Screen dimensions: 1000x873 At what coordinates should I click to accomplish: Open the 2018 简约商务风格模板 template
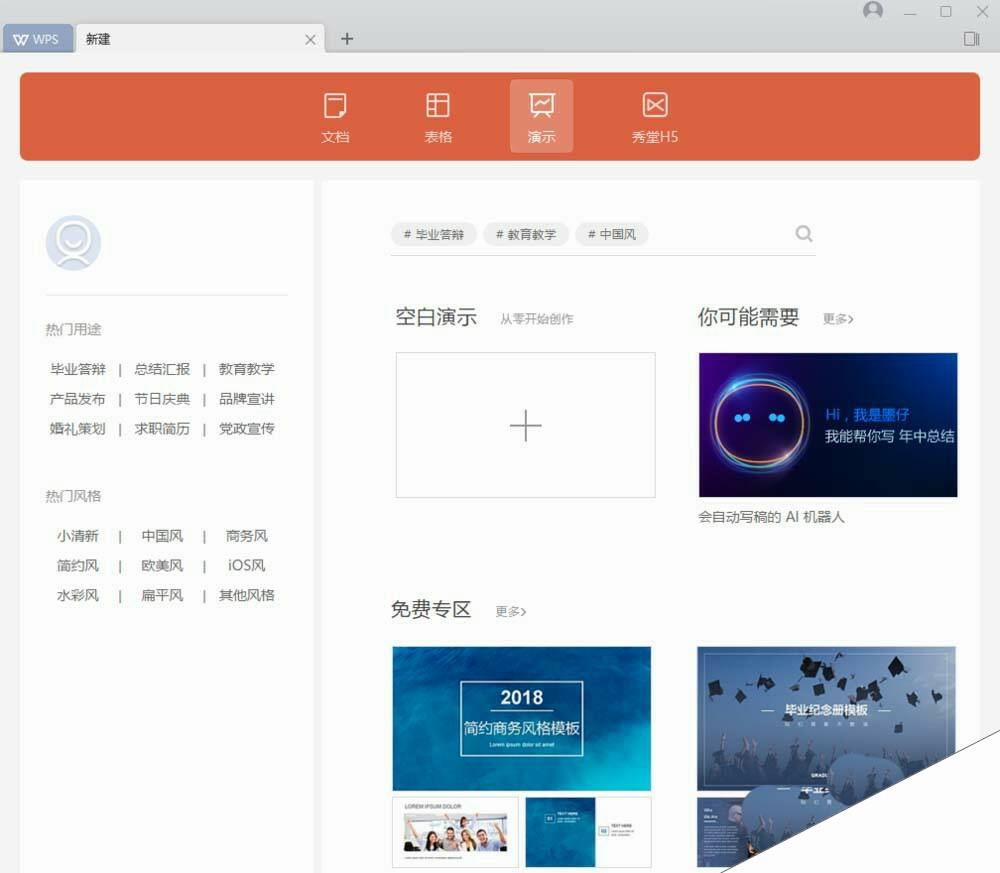coord(521,718)
